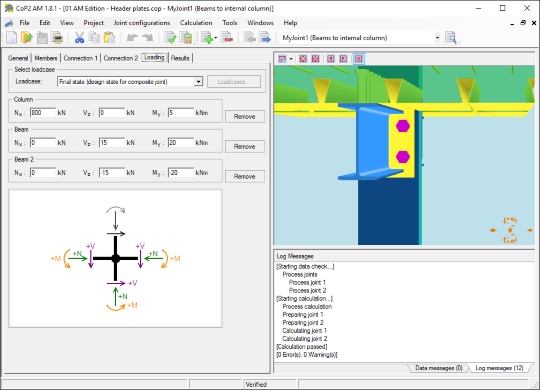Click the verify data green checkmark icon
This screenshot has height=390, width=540.
coord(170,38)
